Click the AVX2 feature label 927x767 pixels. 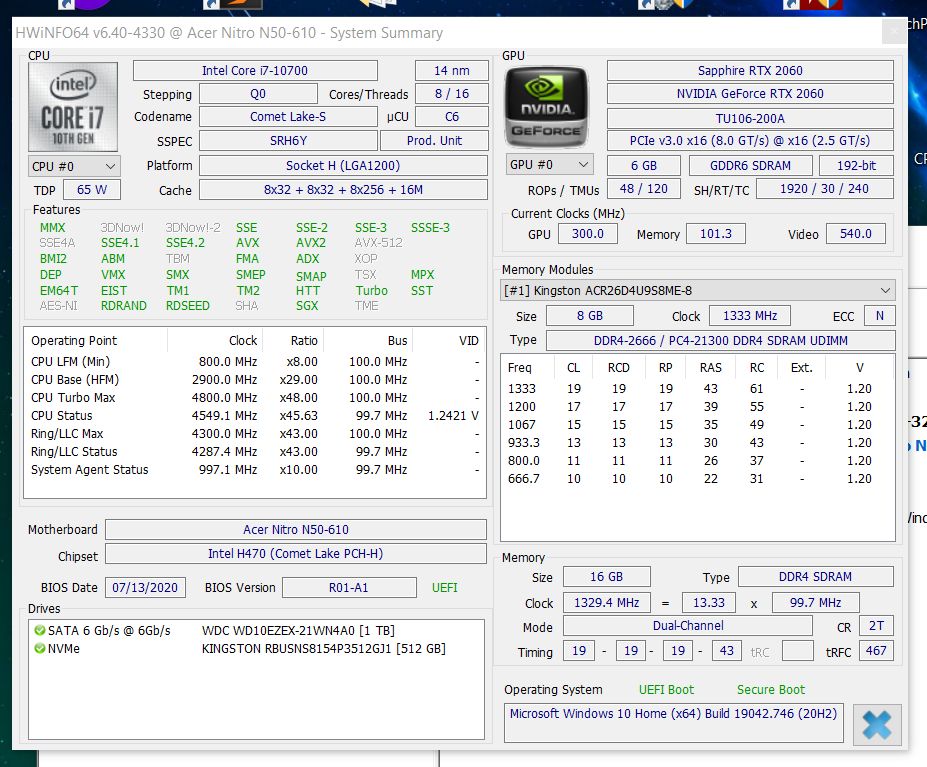click(x=311, y=243)
